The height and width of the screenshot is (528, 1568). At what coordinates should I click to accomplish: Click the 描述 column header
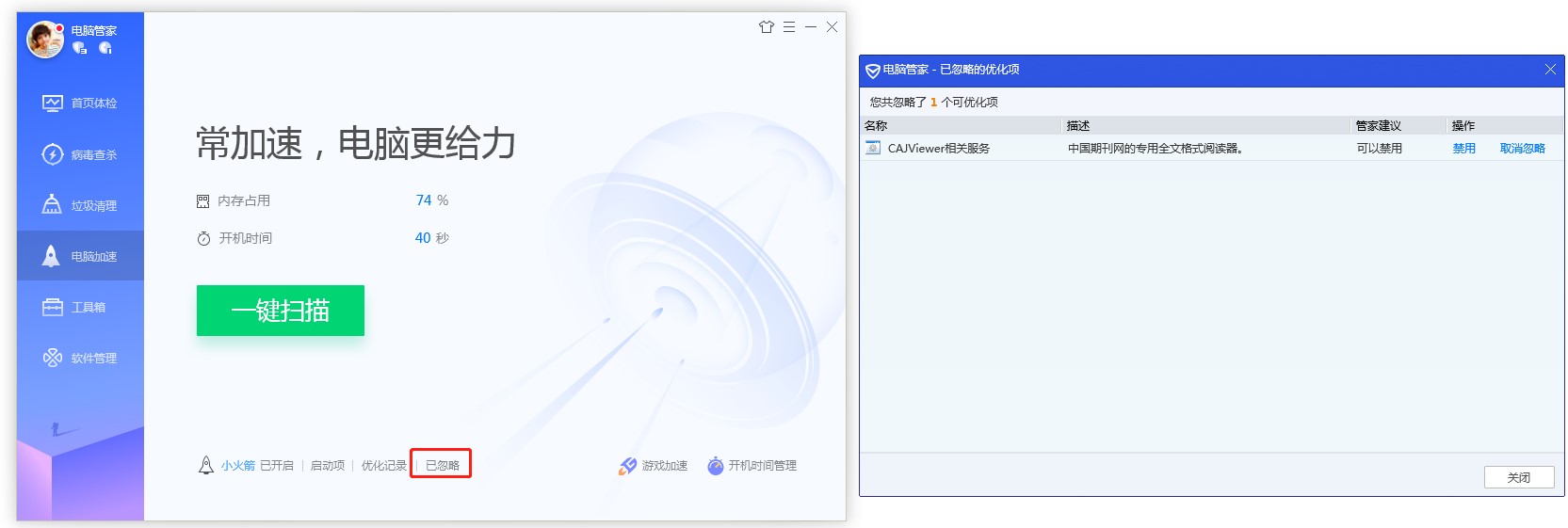(1207, 125)
